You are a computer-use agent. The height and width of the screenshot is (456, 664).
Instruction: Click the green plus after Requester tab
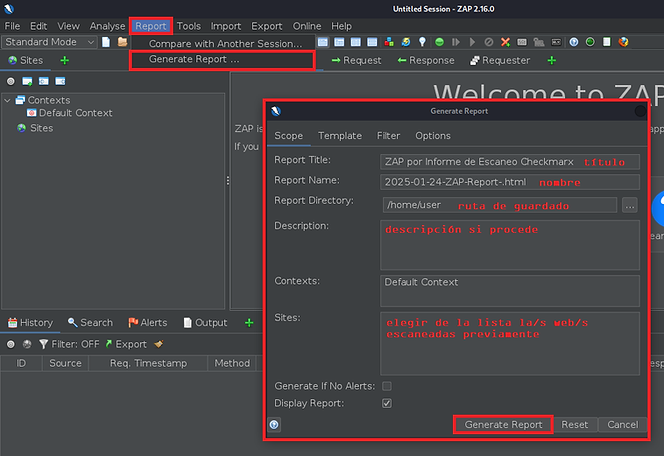(x=551, y=61)
